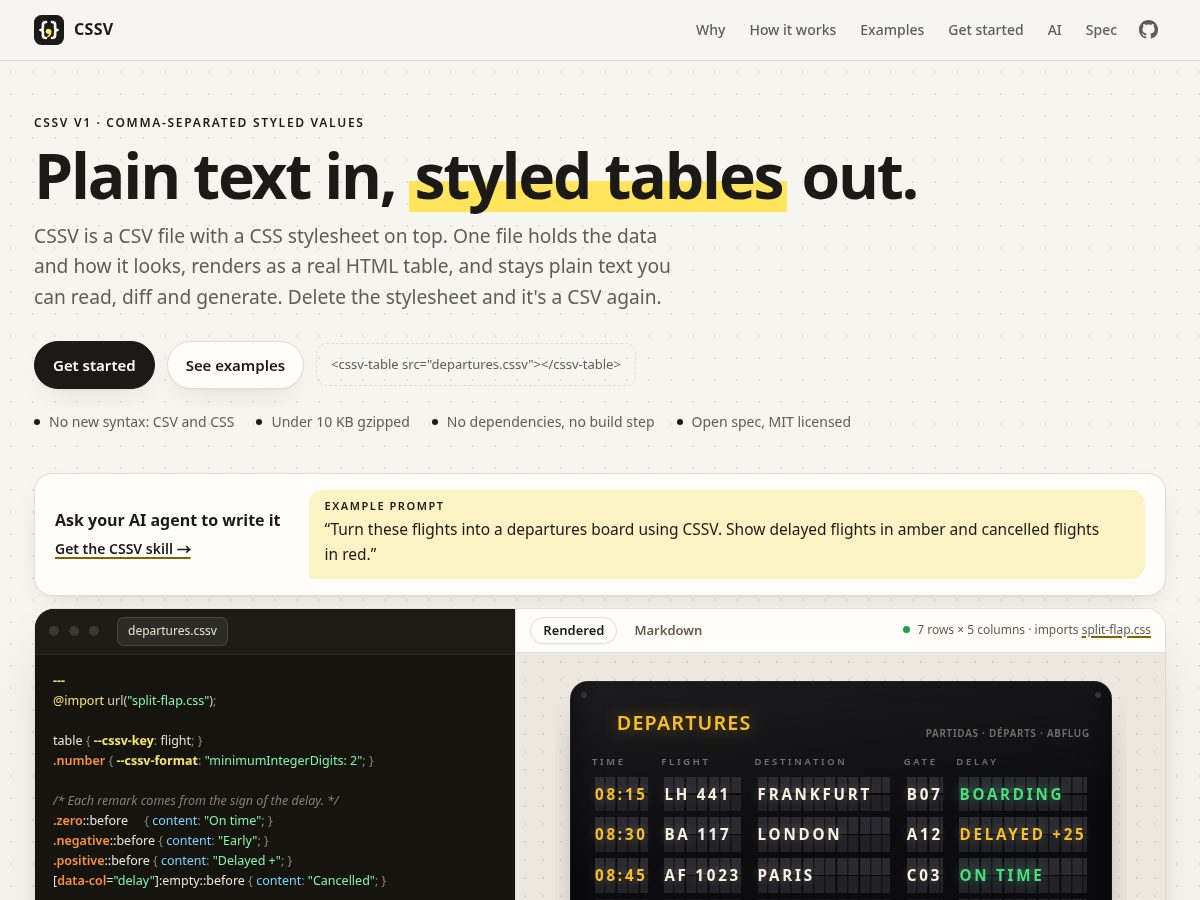The image size is (1200, 900).
Task: Open the AI nav item
Action: click(1054, 30)
